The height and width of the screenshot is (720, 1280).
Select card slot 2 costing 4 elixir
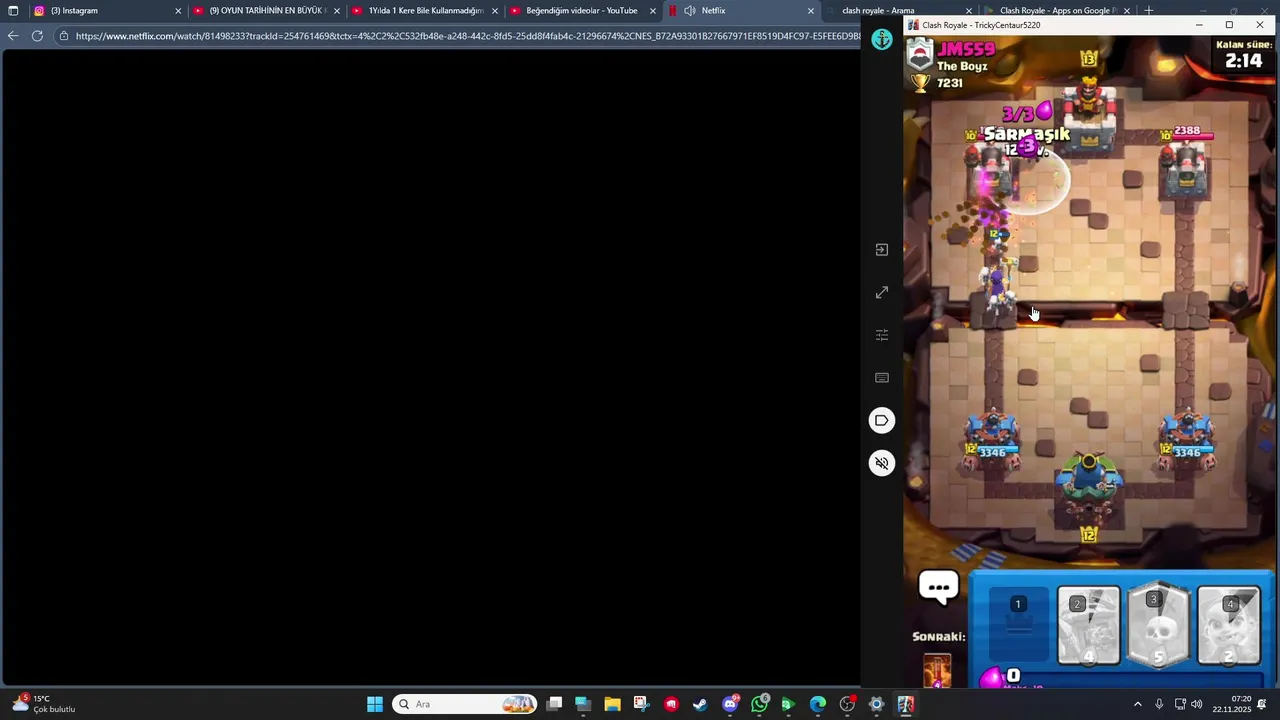[x=1089, y=627]
